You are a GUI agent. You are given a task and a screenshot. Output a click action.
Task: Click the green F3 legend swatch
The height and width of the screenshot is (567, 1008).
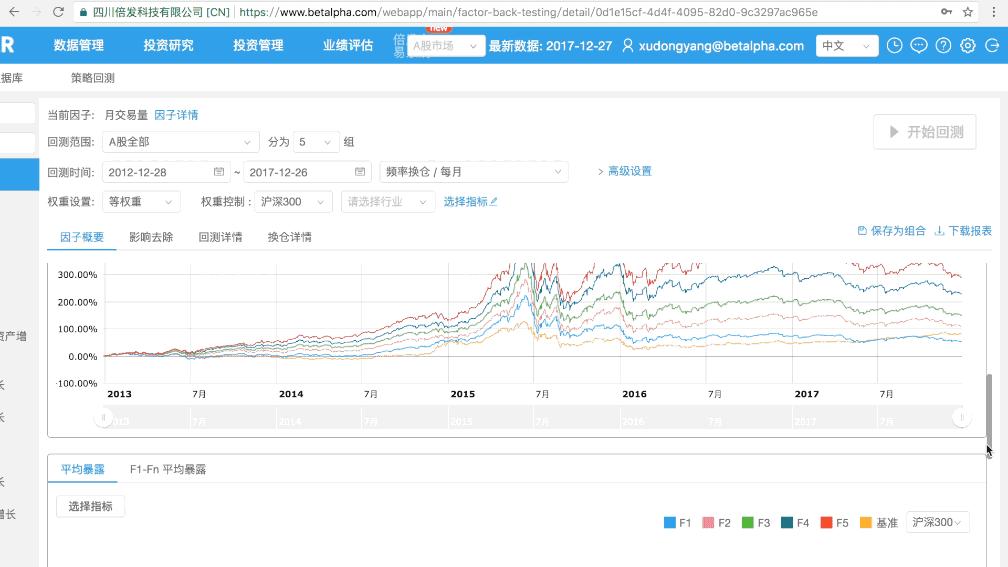click(748, 523)
